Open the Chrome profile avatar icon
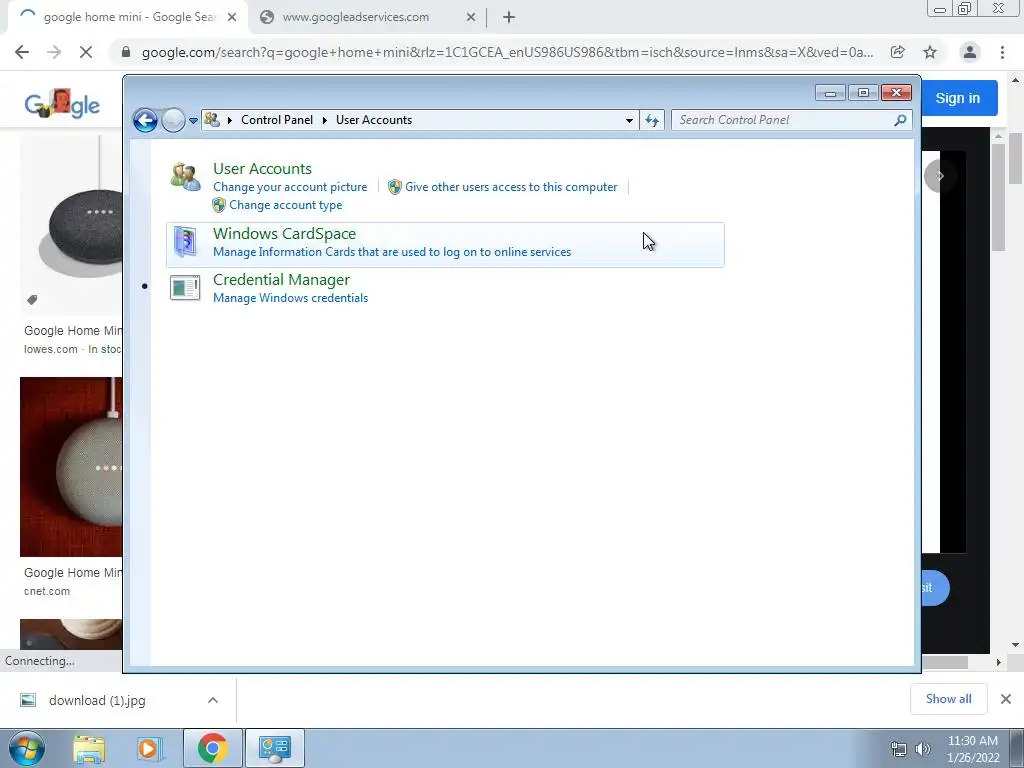 coord(970,52)
